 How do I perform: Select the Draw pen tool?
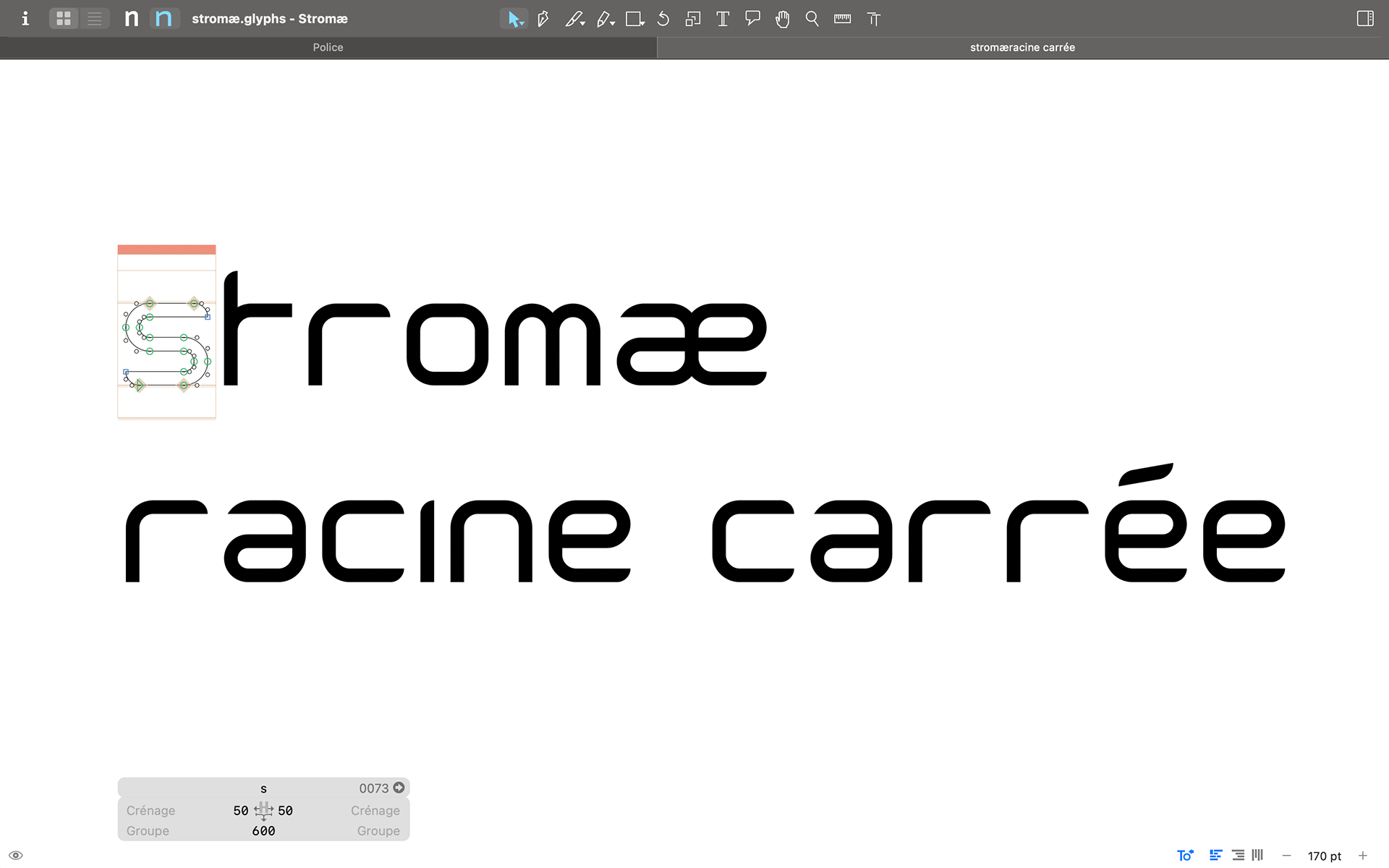point(543,19)
